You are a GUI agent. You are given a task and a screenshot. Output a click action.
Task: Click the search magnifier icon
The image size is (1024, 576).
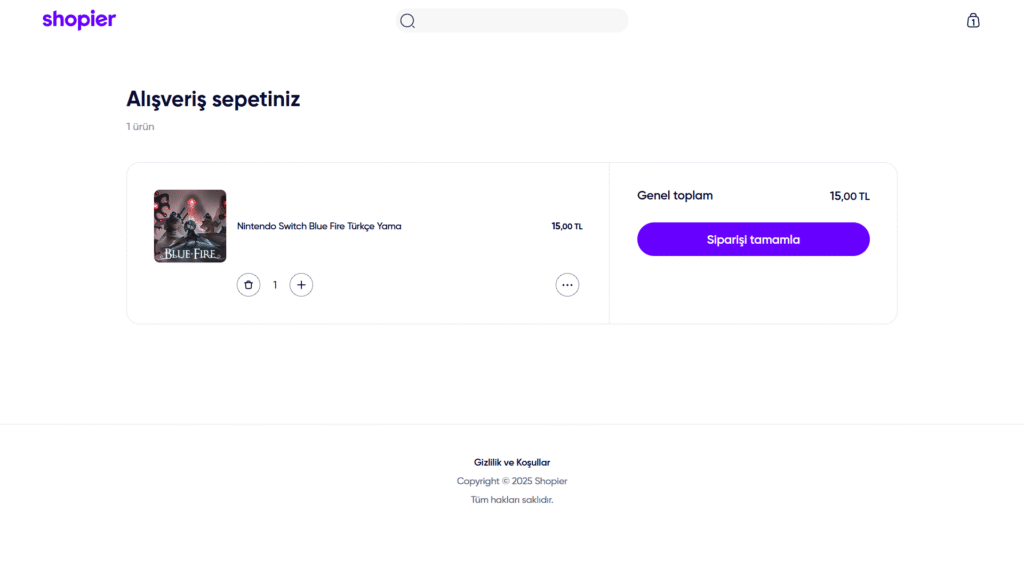407,21
